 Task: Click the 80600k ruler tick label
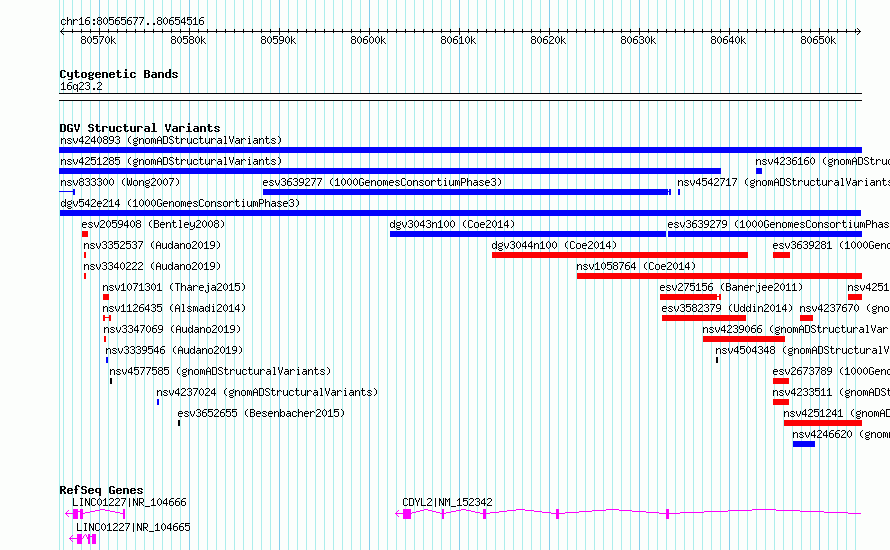click(x=368, y=40)
